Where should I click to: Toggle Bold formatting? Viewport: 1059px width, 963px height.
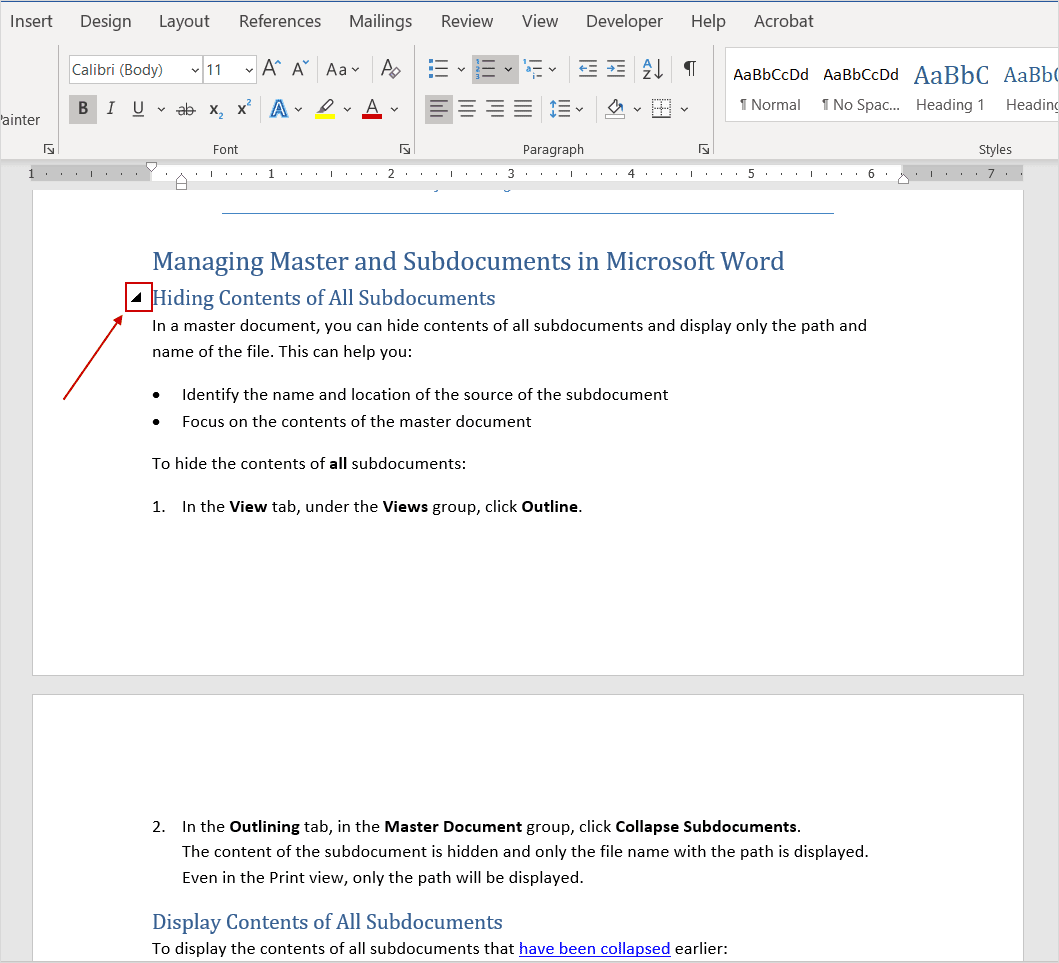pyautogui.click(x=82, y=108)
